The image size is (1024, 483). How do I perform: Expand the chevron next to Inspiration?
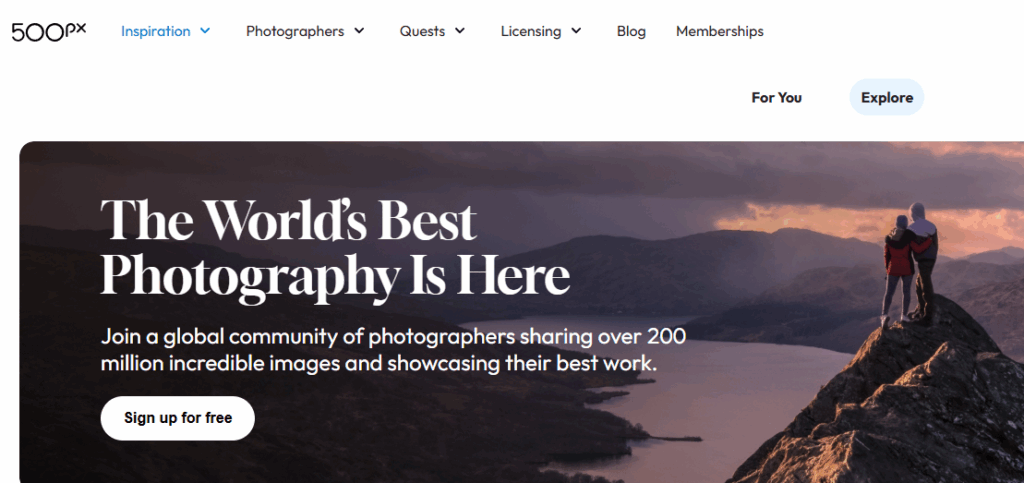click(205, 30)
